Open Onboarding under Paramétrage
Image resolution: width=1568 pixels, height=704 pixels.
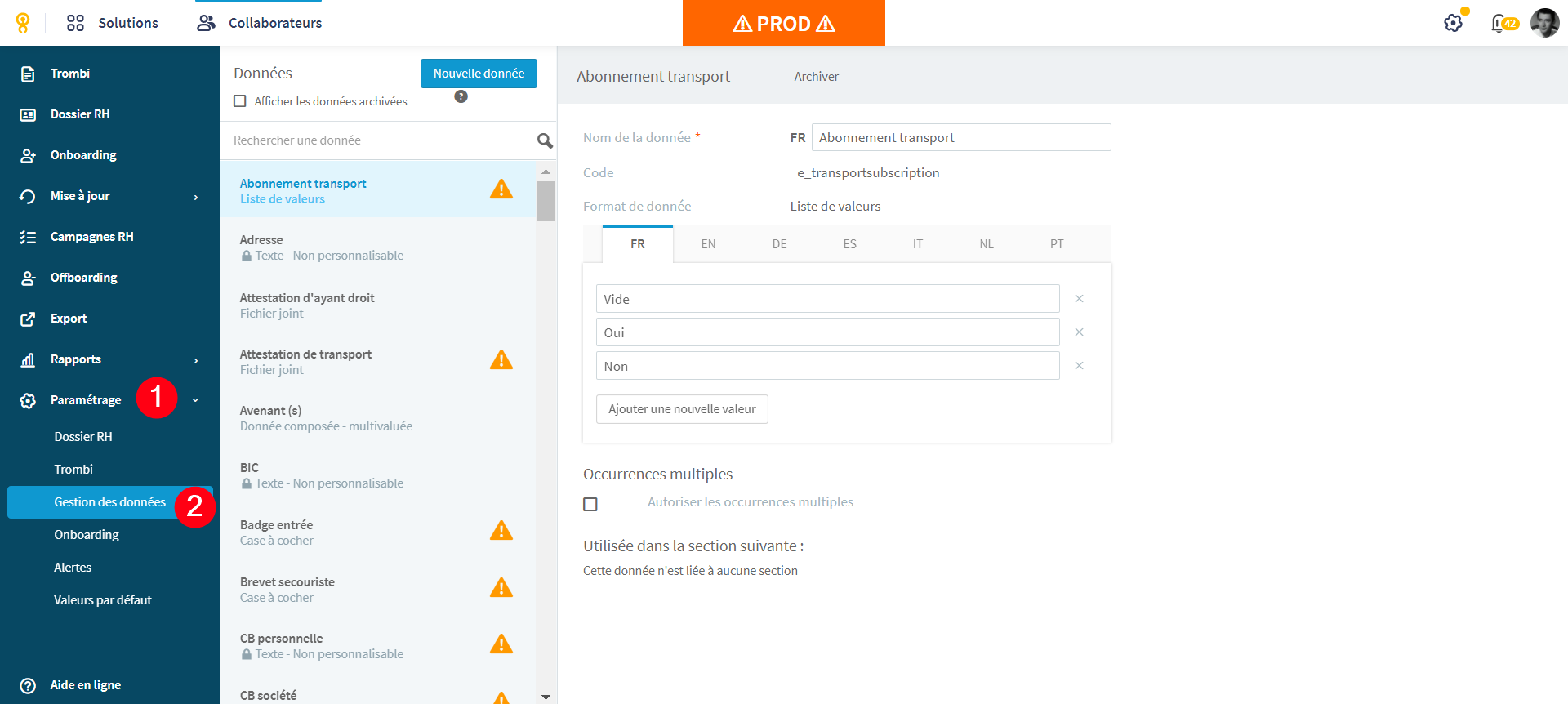tap(87, 535)
